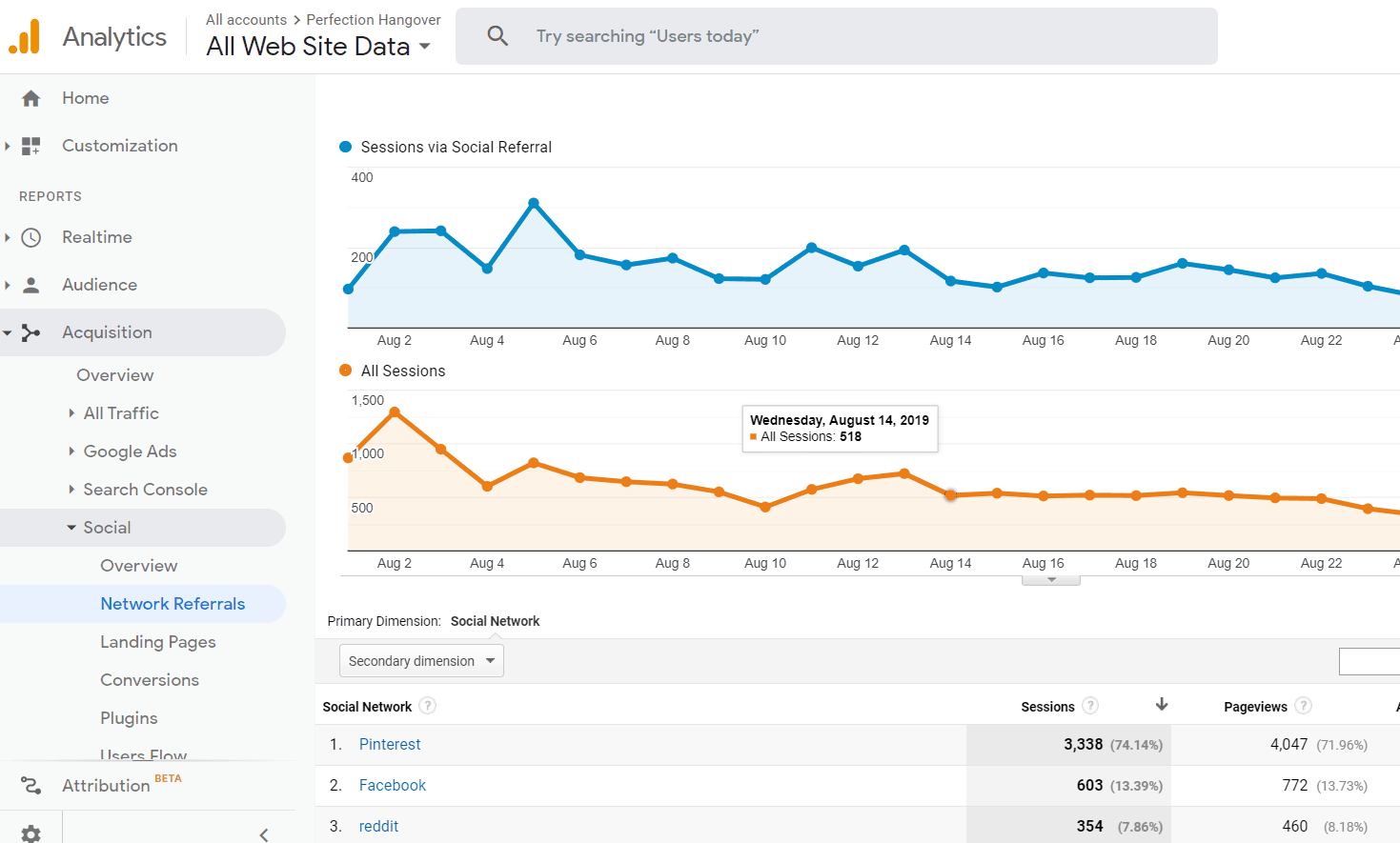1400x843 pixels.
Task: Click the August 14 point on All Sessions chart
Action: pyautogui.click(x=950, y=495)
